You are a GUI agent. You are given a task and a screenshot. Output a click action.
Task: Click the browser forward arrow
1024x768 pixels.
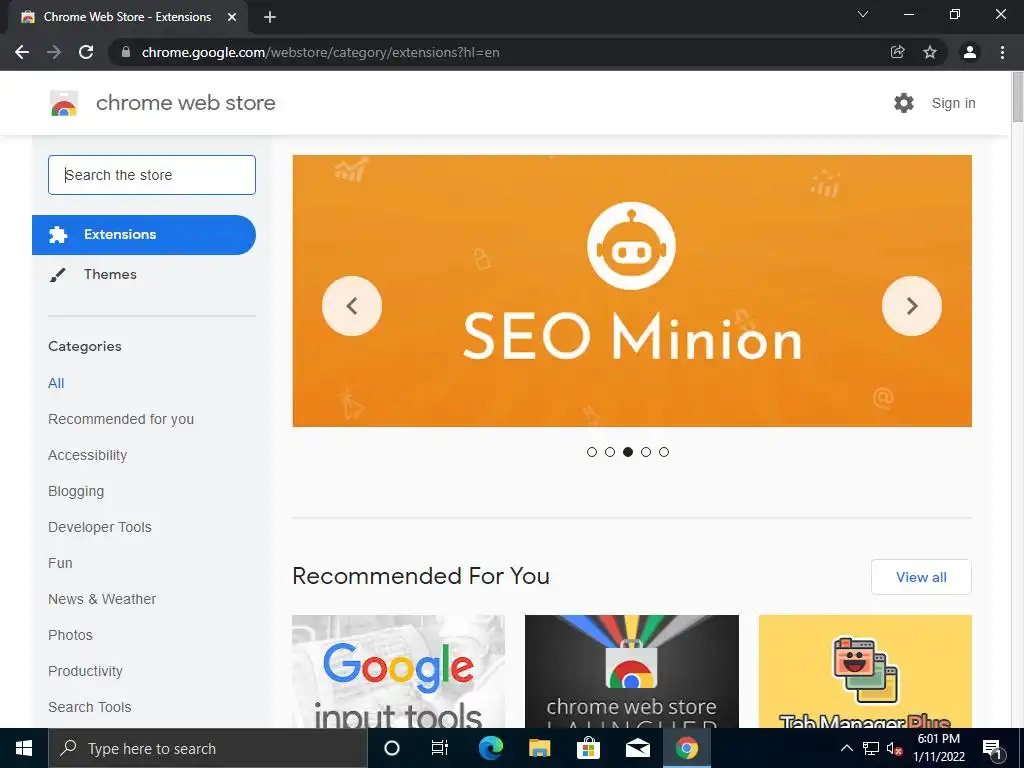(54, 52)
